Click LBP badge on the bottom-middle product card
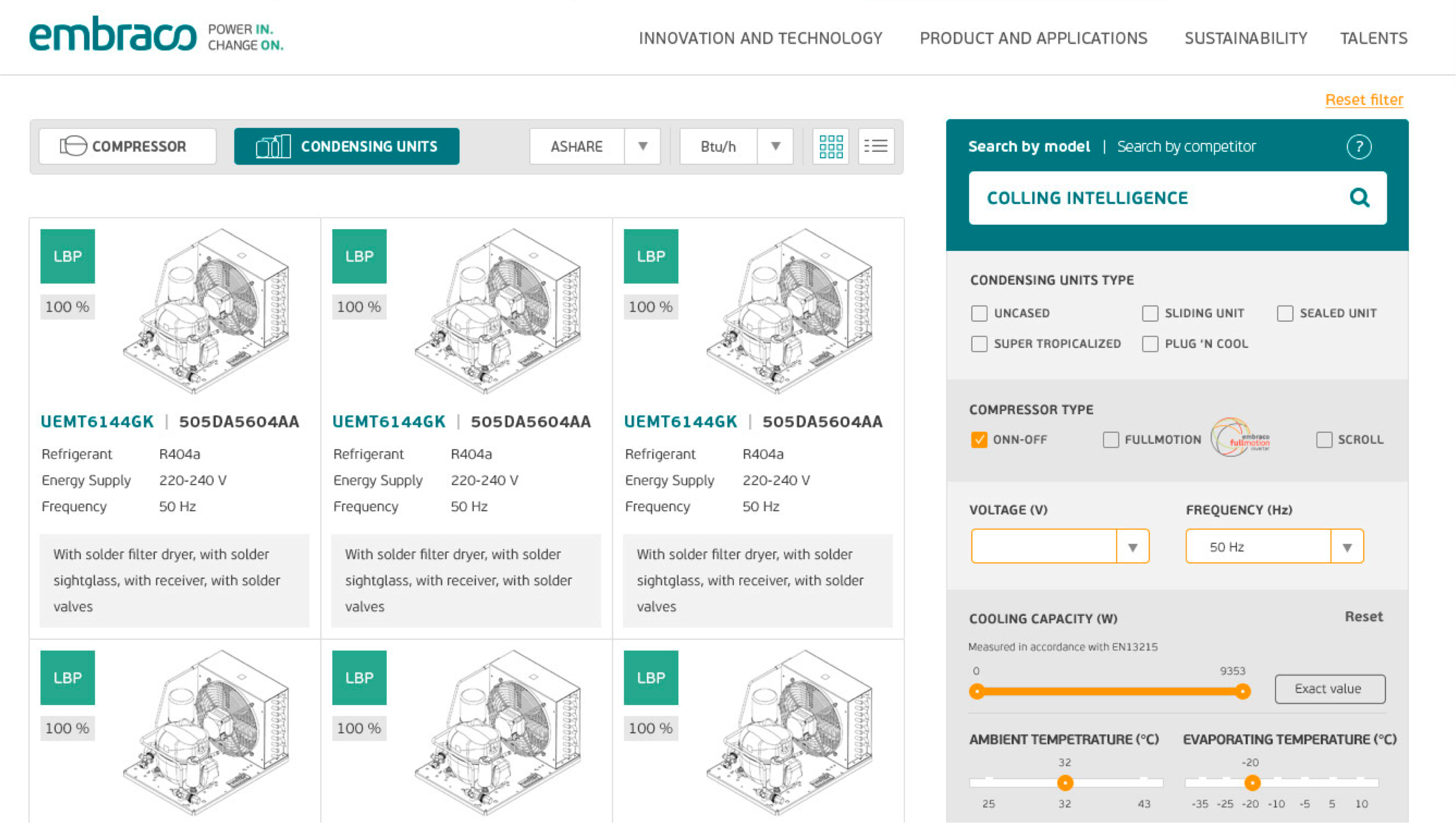1456x823 pixels. pyautogui.click(x=359, y=678)
